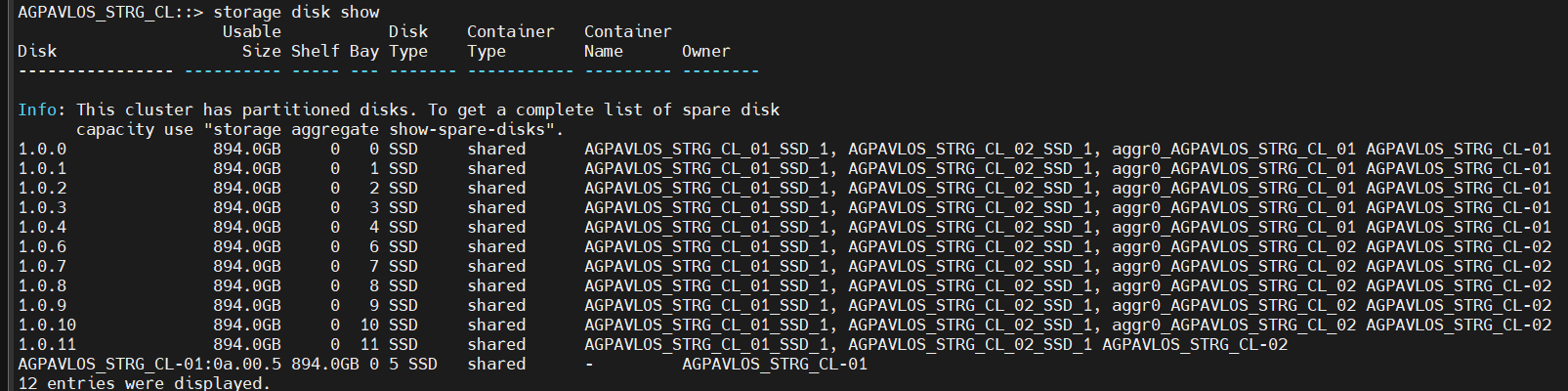Click the 894.0GB size of disk 1.0.8

coord(246,285)
